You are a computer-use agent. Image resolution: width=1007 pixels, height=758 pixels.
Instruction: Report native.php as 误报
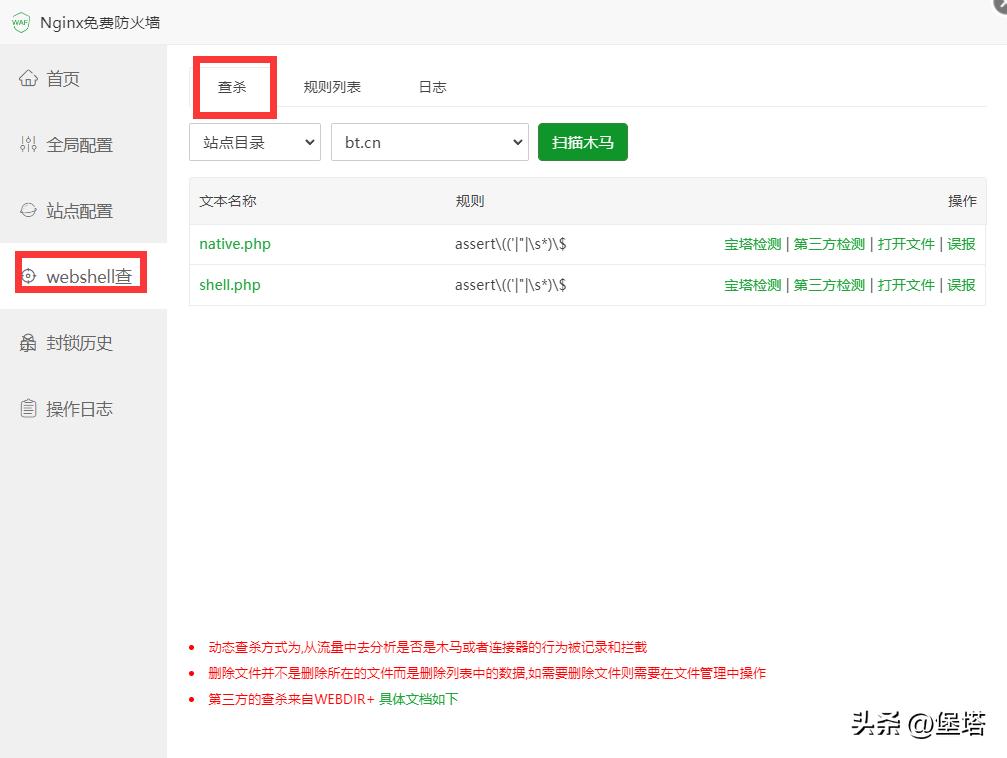click(960, 243)
